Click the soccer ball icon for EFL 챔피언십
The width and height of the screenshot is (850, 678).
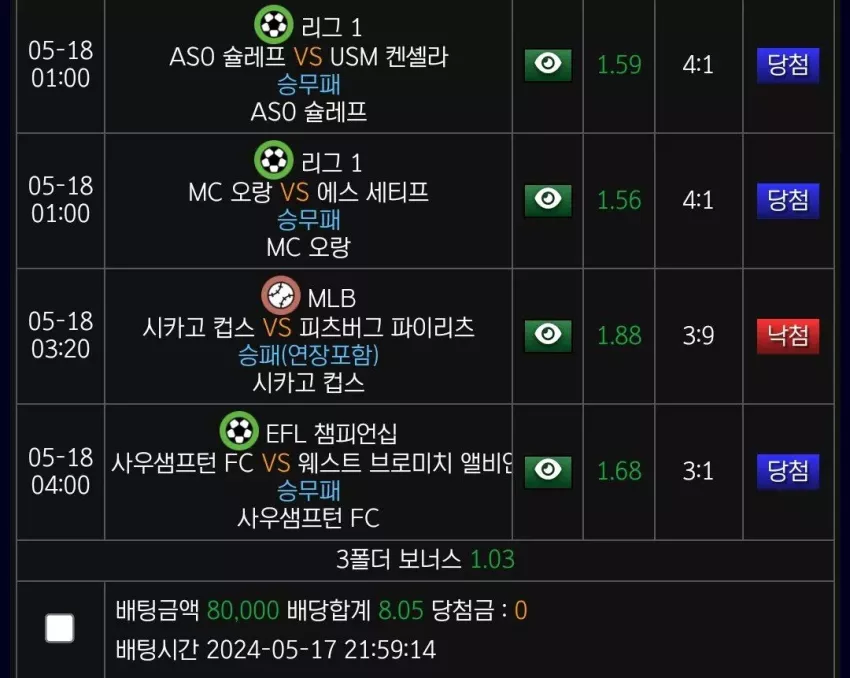click(x=239, y=431)
